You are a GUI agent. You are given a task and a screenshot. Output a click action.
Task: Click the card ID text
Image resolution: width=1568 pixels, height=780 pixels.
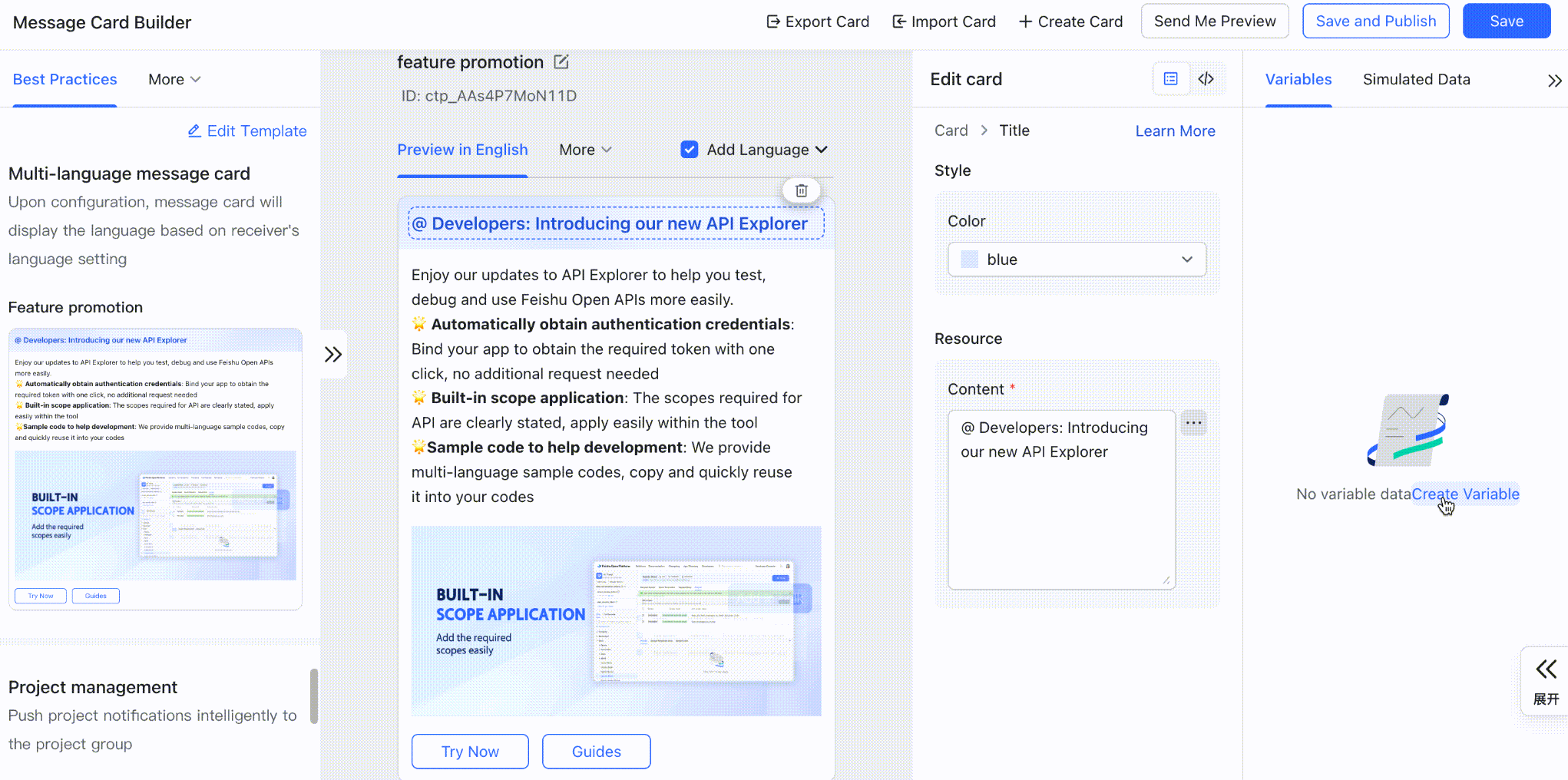pyautogui.click(x=488, y=96)
